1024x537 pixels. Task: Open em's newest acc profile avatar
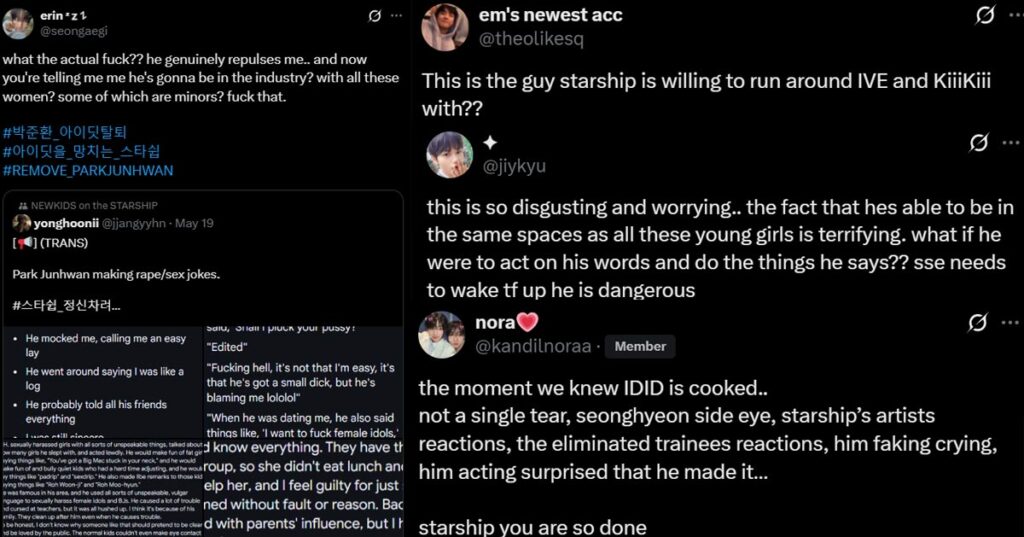pyautogui.click(x=445, y=27)
